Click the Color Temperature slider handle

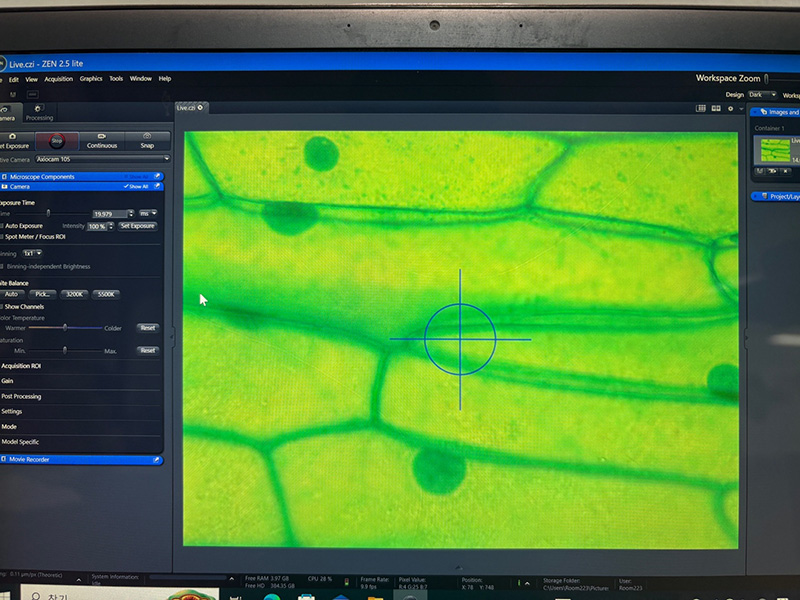tap(65, 327)
